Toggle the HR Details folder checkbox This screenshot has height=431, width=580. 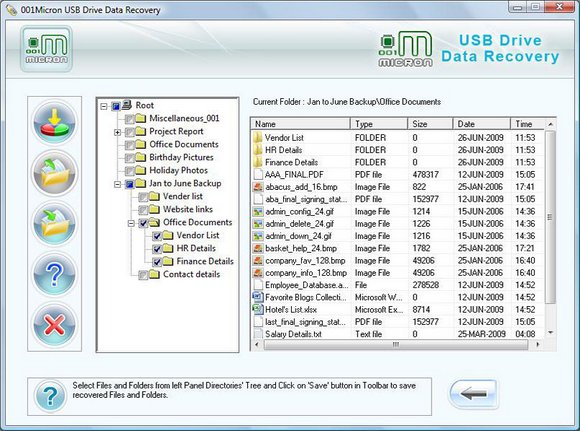coord(157,249)
